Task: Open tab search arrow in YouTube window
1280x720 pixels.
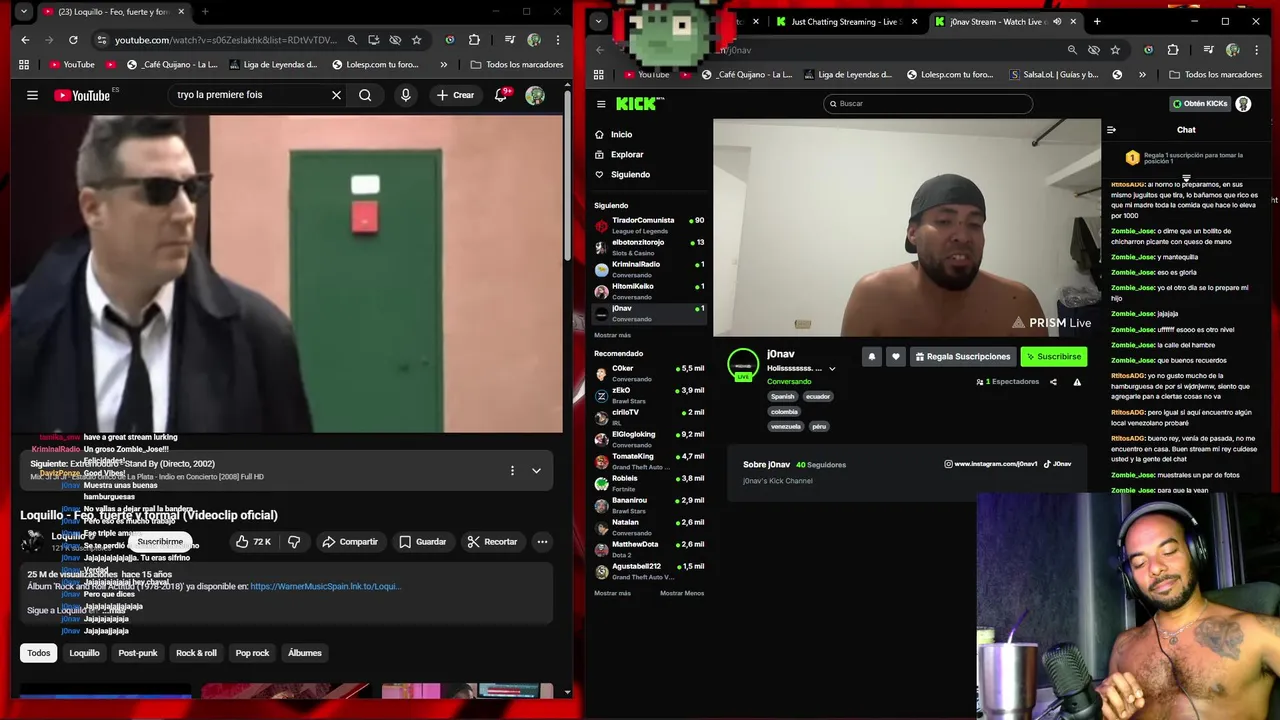Action: 22,12
